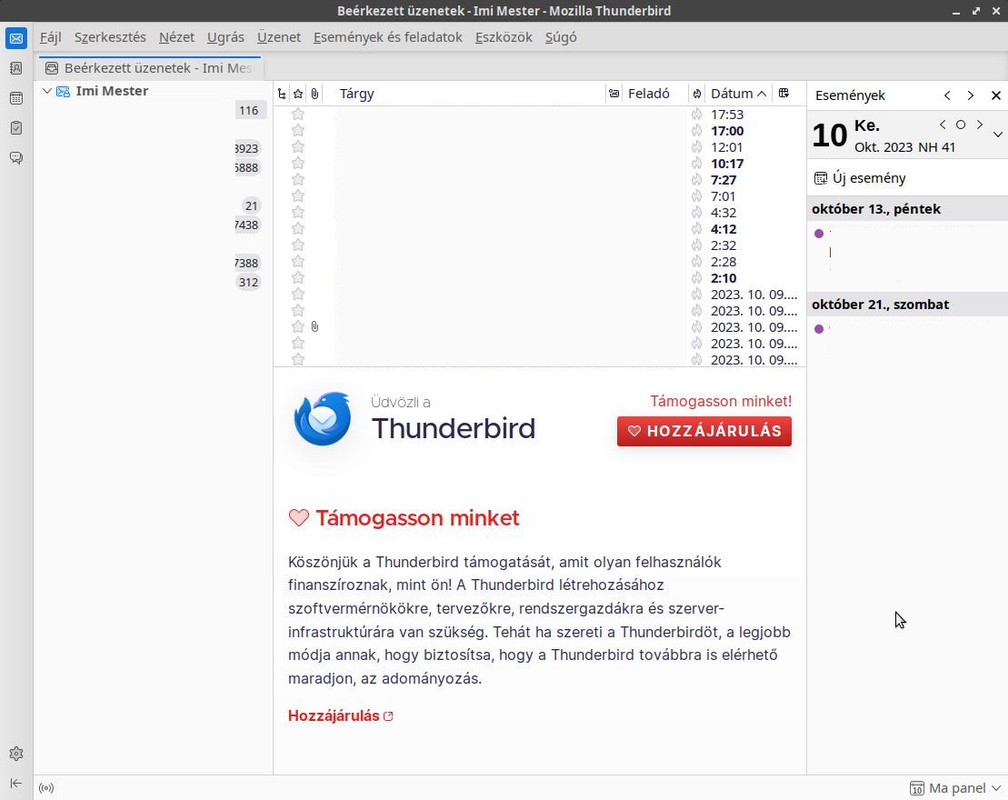Screen dimensions: 1008x800
Task: Open the Mail space in sidebar
Action: tap(16, 39)
